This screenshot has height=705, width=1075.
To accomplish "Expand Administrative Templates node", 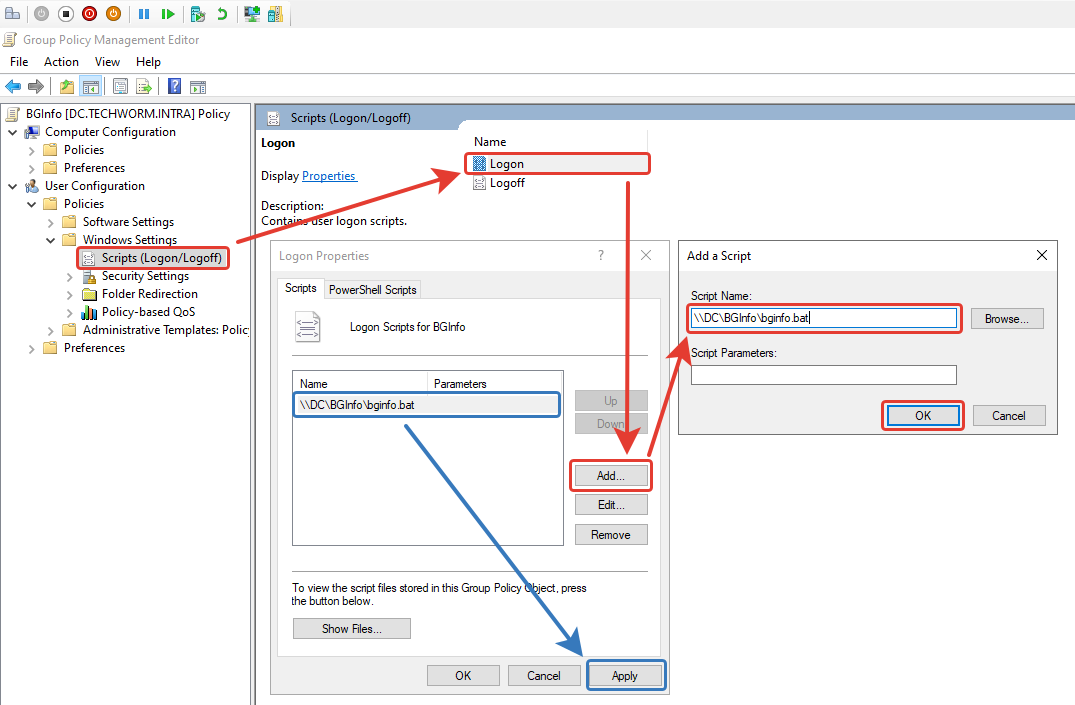I will (x=51, y=330).
